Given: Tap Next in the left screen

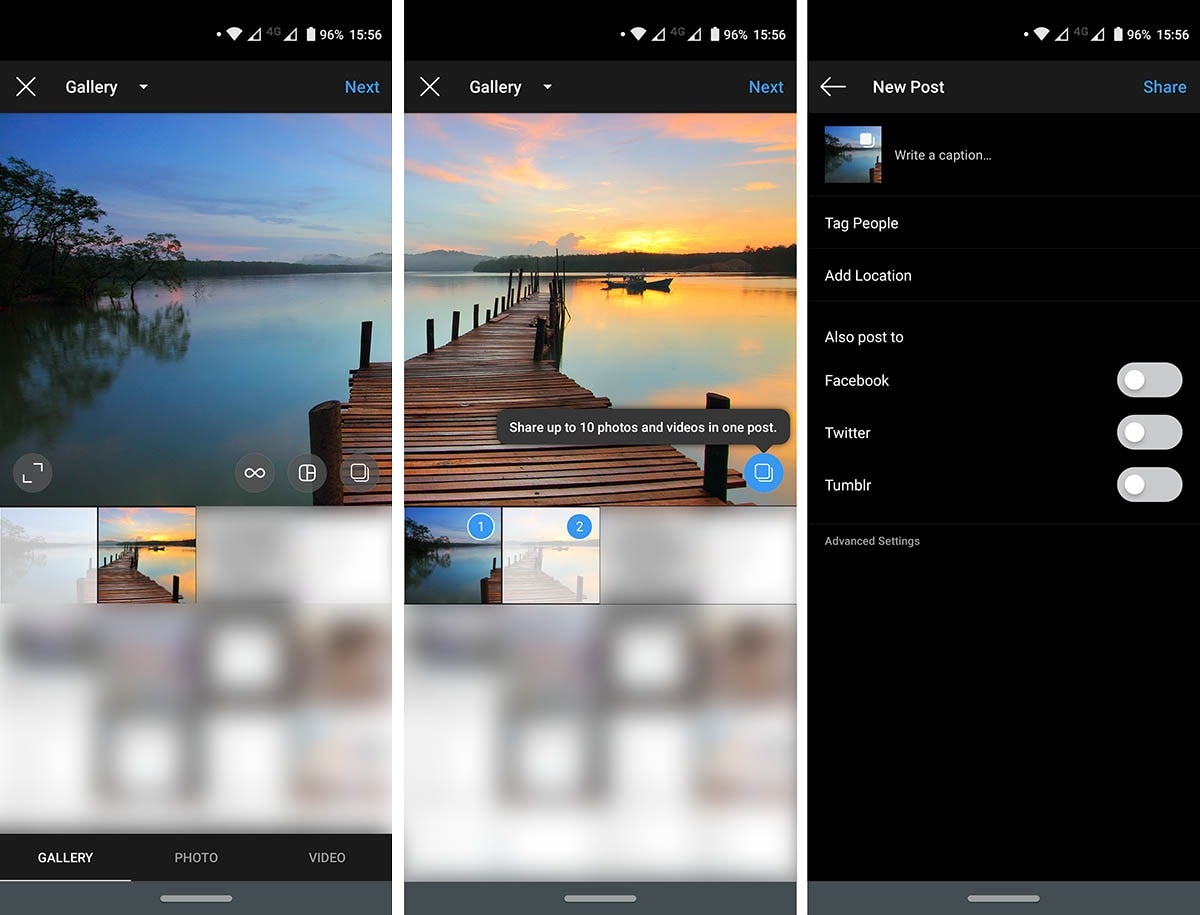Looking at the screenshot, I should pos(361,87).
